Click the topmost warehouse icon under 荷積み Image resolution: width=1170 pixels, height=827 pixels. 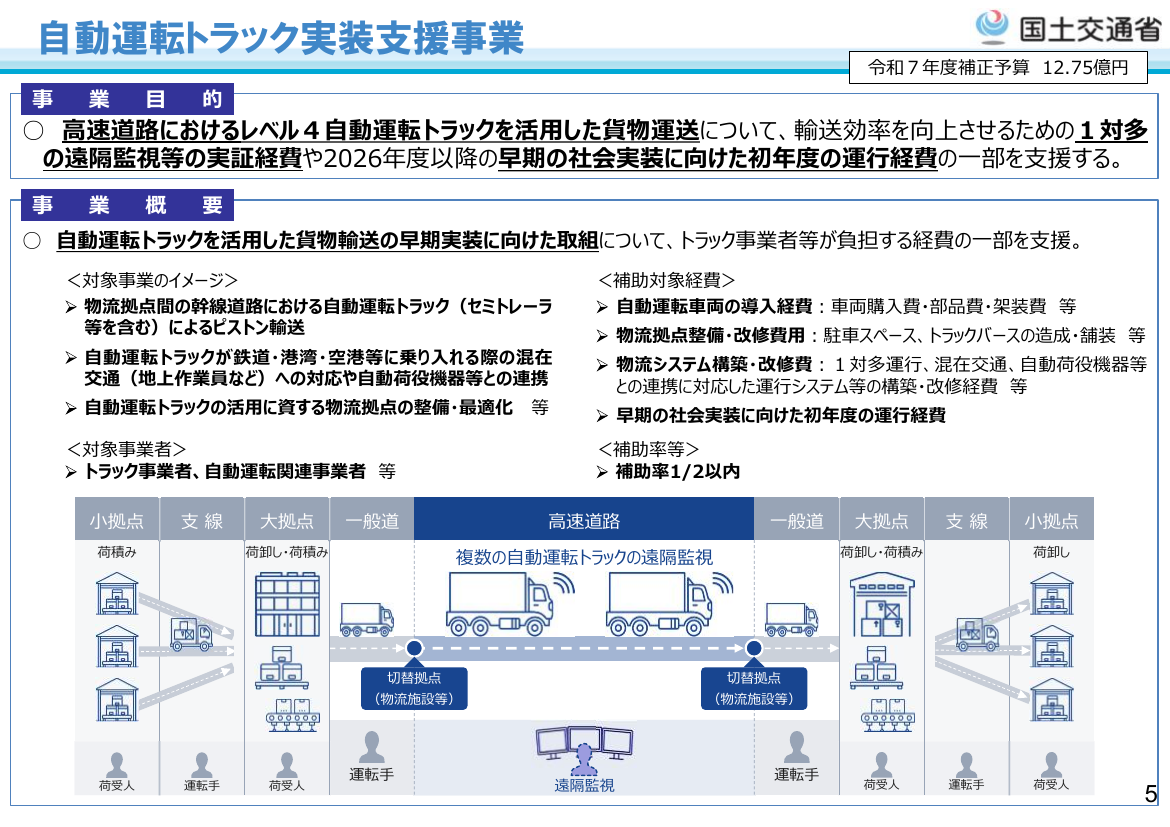[x=117, y=593]
